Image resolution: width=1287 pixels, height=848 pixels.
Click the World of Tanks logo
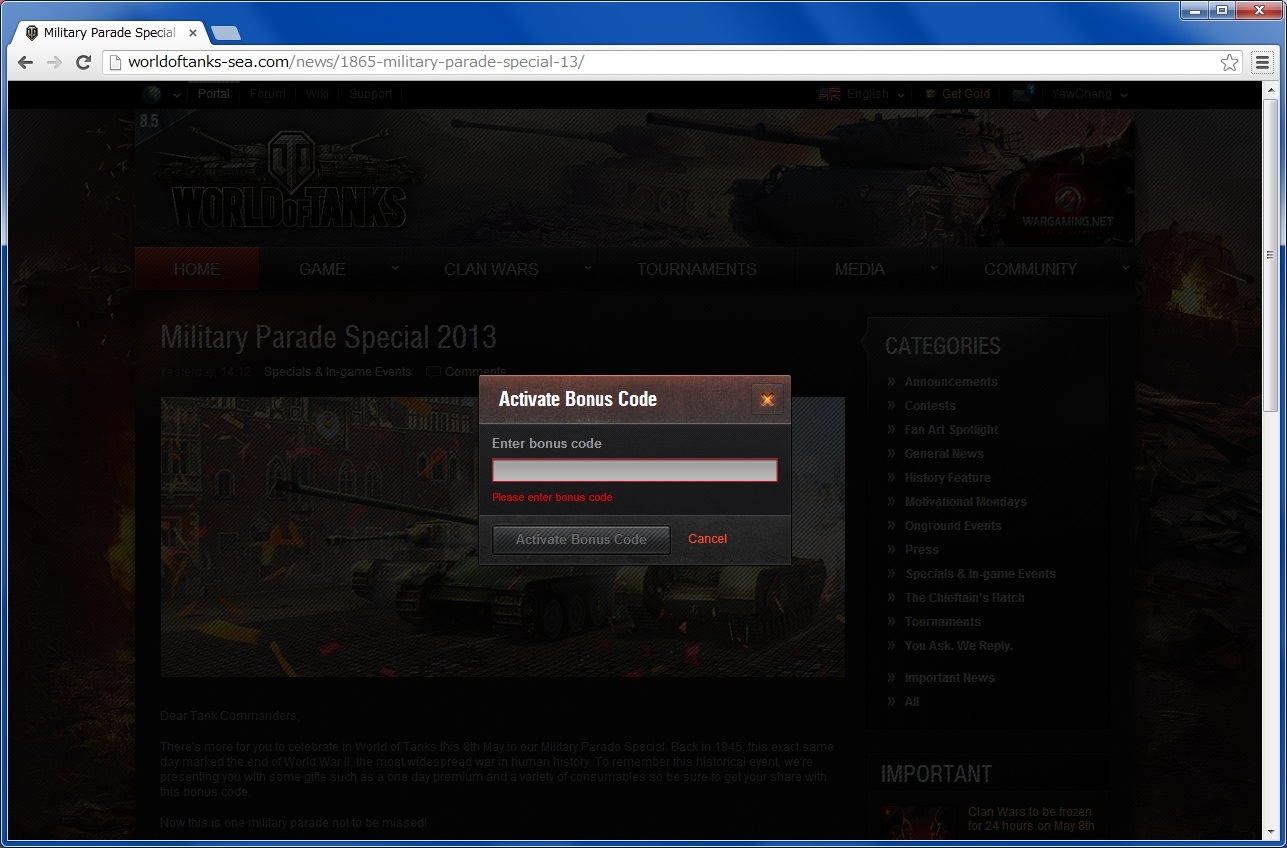click(290, 181)
